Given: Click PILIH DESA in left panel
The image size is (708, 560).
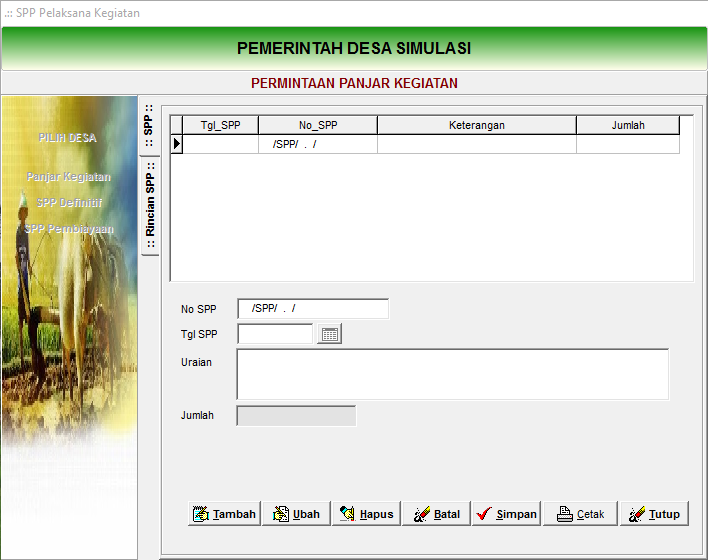Looking at the screenshot, I should pyautogui.click(x=68, y=138).
